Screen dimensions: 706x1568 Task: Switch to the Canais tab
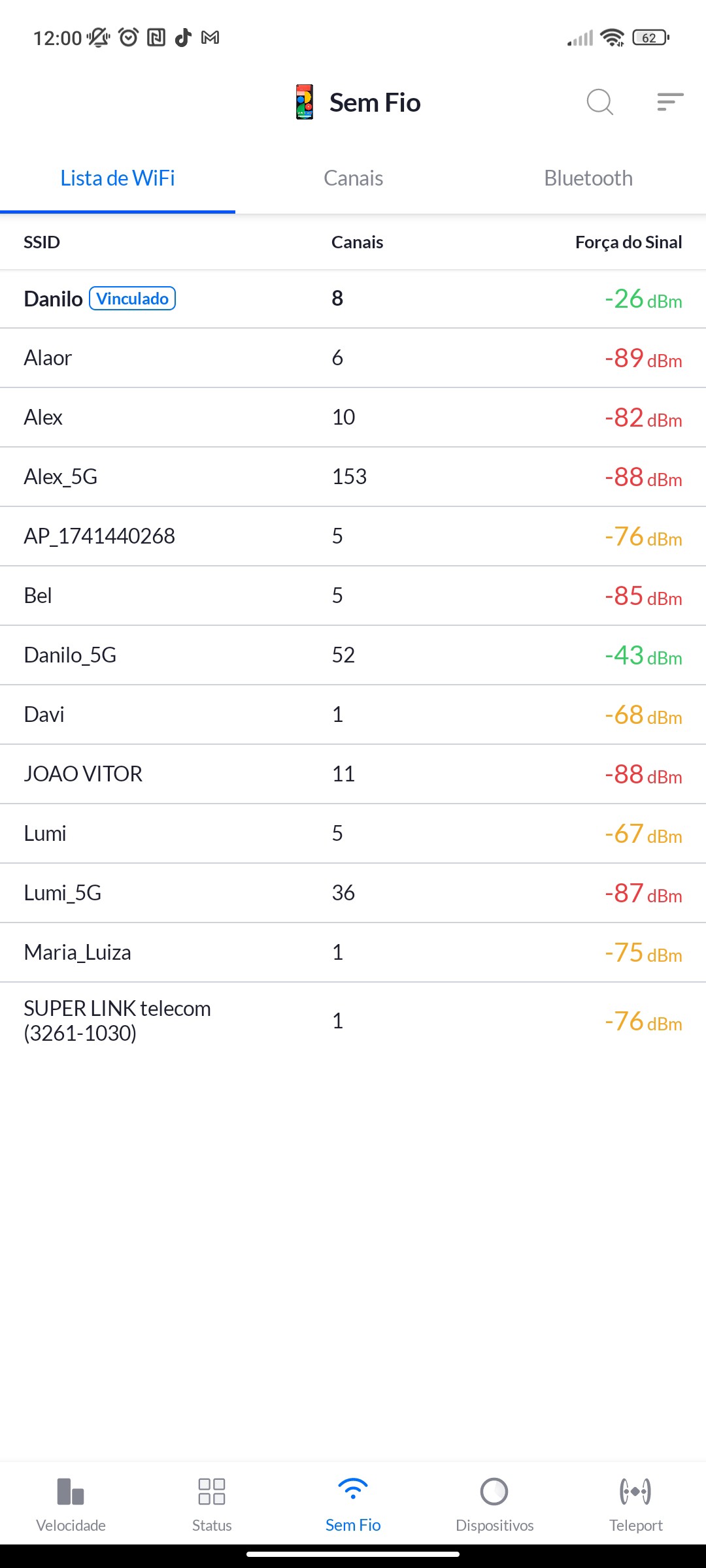(x=353, y=178)
